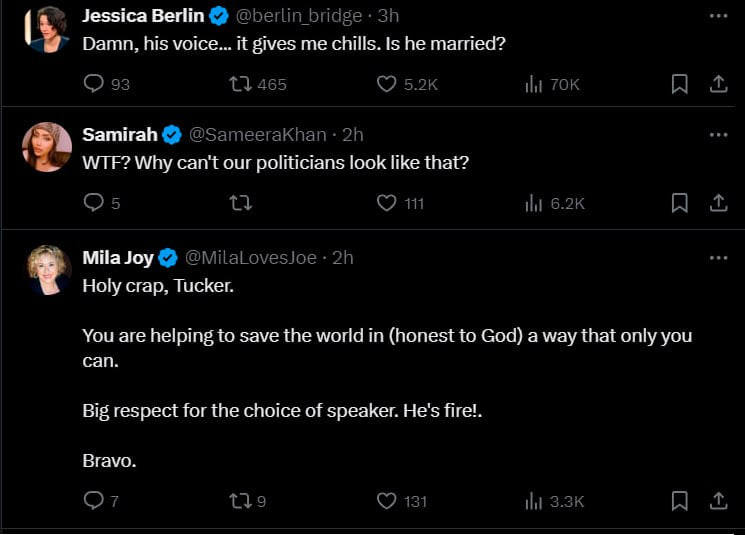745x535 pixels.
Task: Retweet Samirah's post
Action: click(240, 203)
